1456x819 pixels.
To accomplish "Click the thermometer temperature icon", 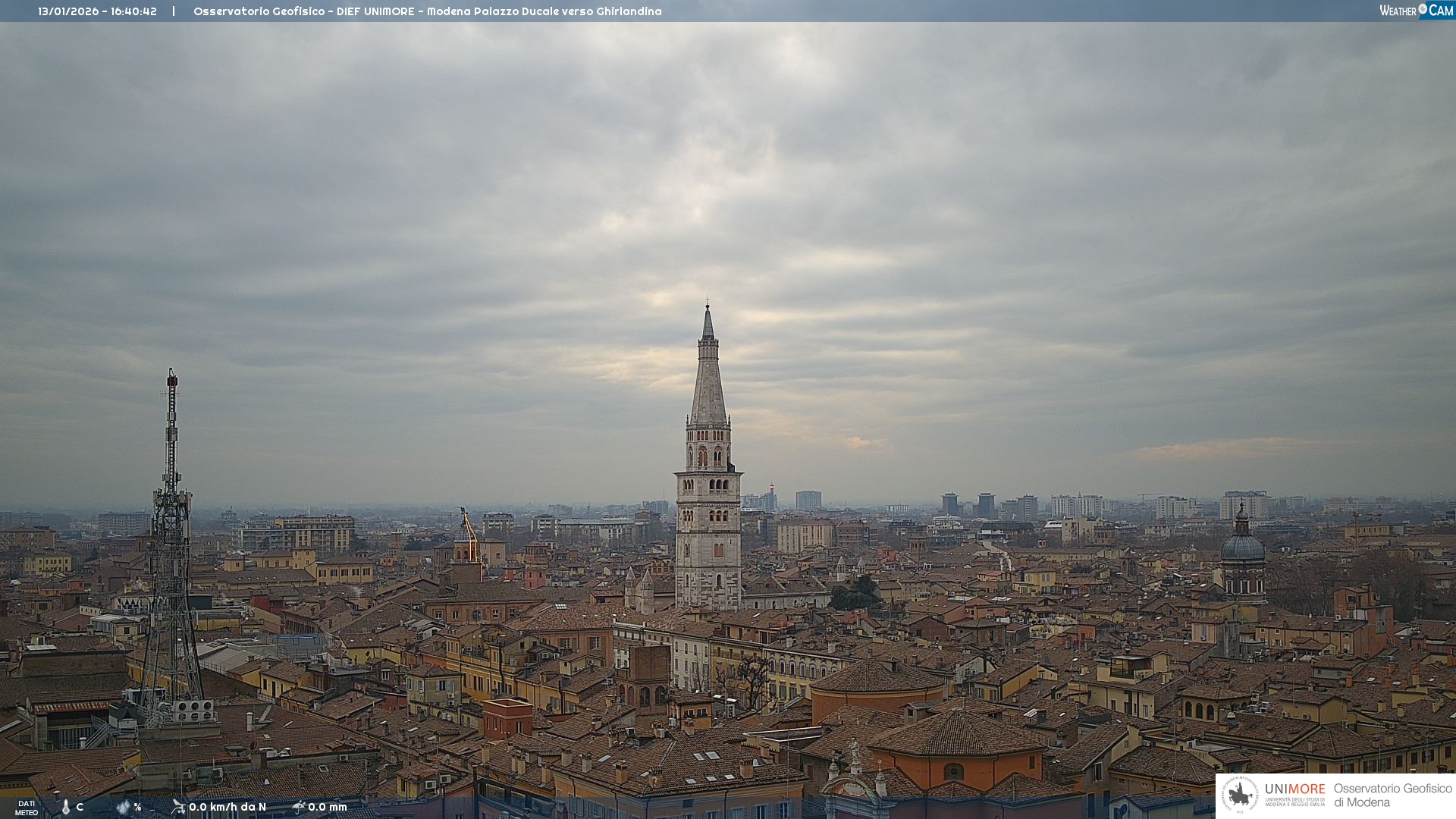I will coord(66,808).
